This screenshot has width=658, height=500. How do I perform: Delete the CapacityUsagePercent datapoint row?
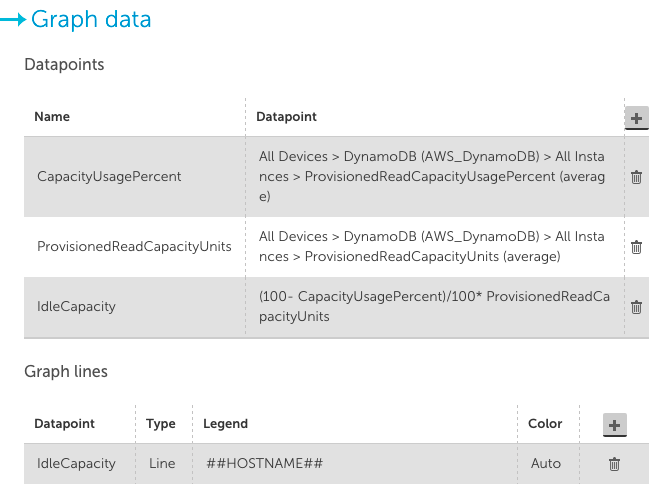(x=636, y=177)
